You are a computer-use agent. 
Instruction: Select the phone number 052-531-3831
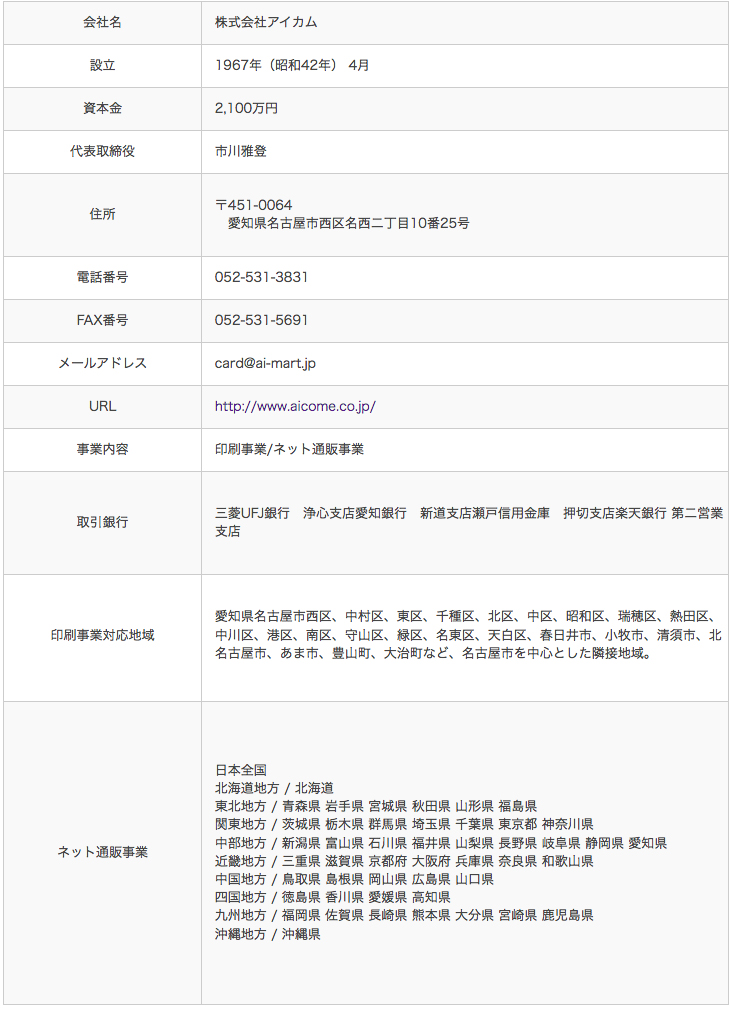[x=261, y=278]
